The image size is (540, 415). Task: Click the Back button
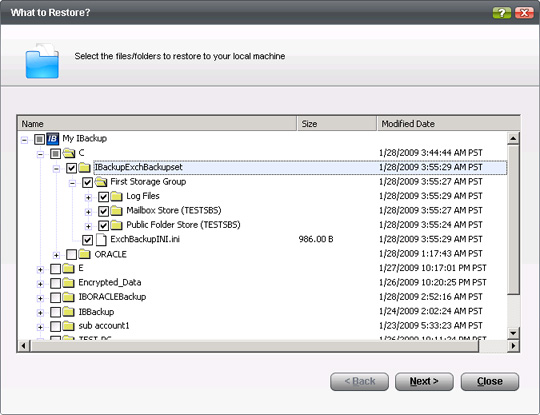tap(359, 382)
